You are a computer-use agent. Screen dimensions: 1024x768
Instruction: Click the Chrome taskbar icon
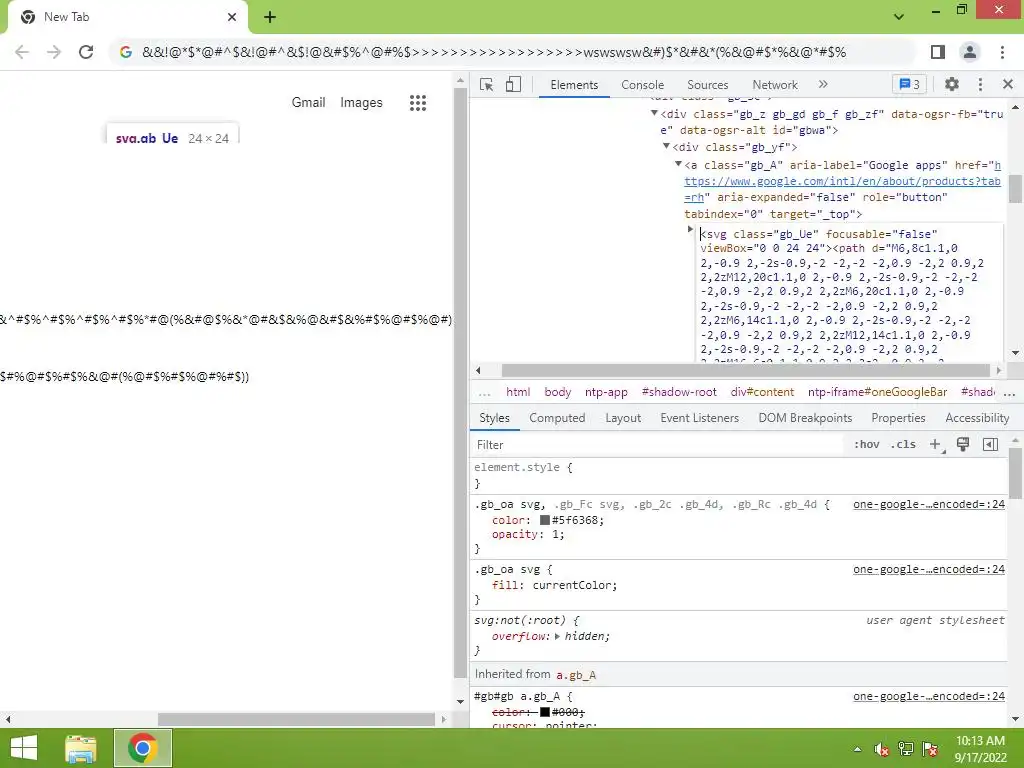click(x=143, y=748)
